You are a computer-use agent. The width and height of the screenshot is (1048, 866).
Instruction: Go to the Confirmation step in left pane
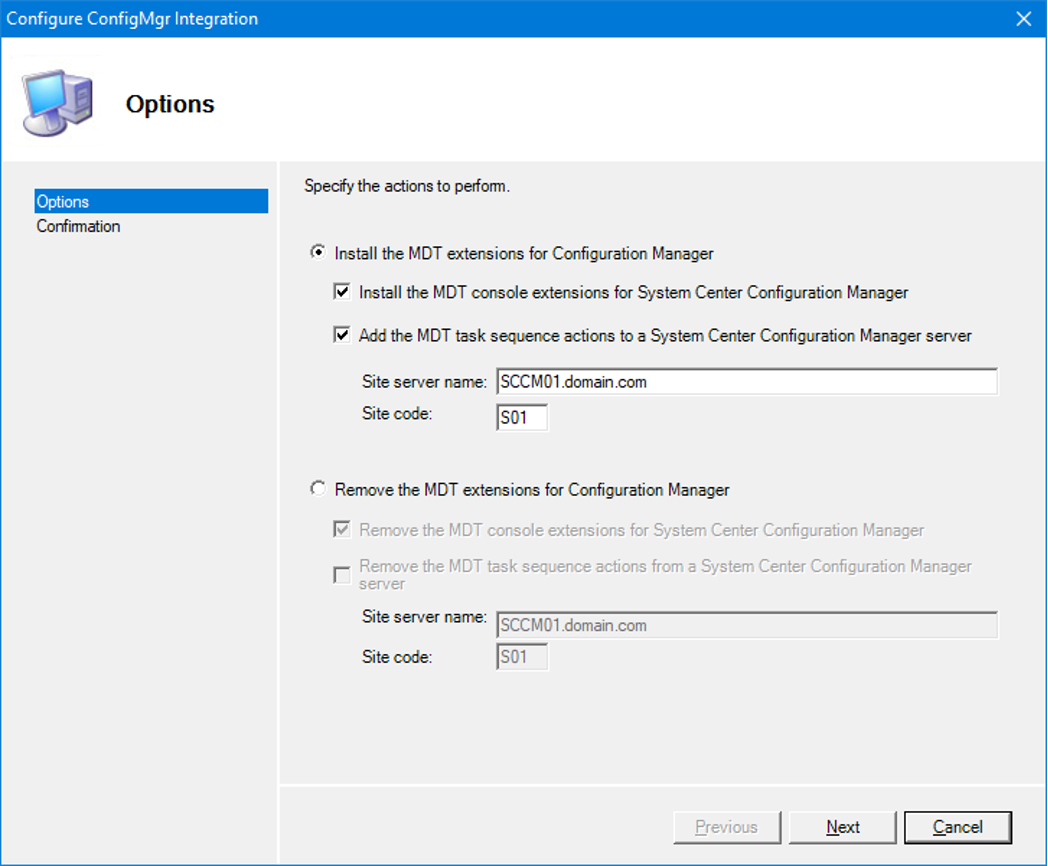tap(78, 226)
